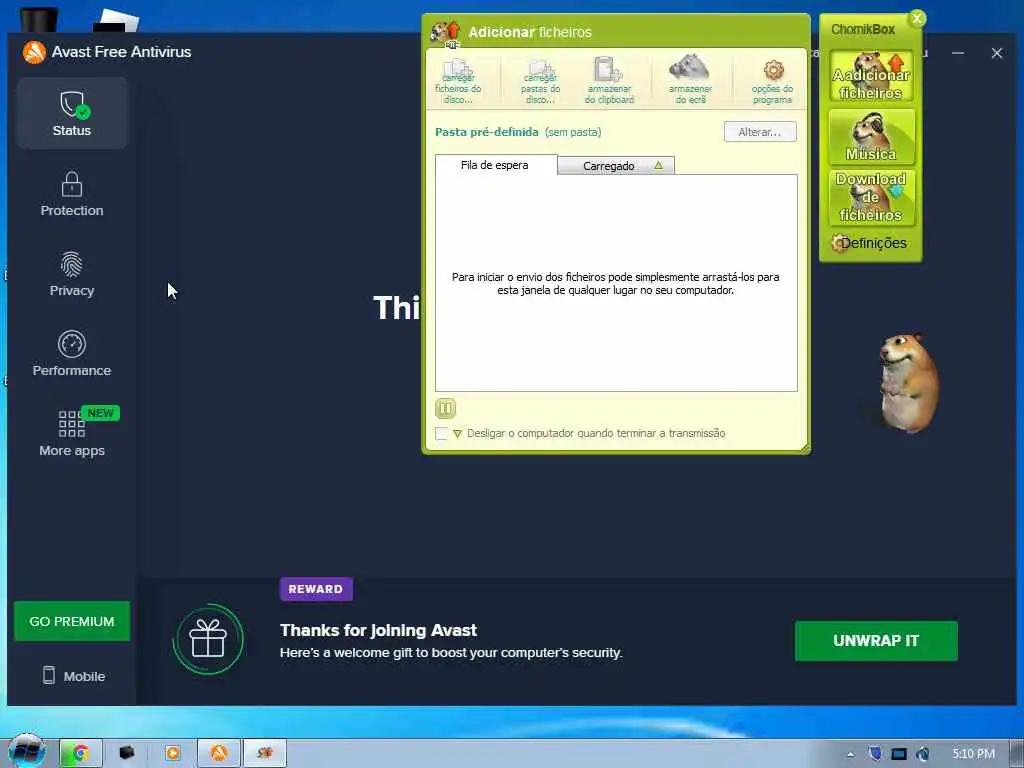Screen dimensions: 1024x768
Task: Click the hamster mascot on desktop
Action: pos(908,381)
